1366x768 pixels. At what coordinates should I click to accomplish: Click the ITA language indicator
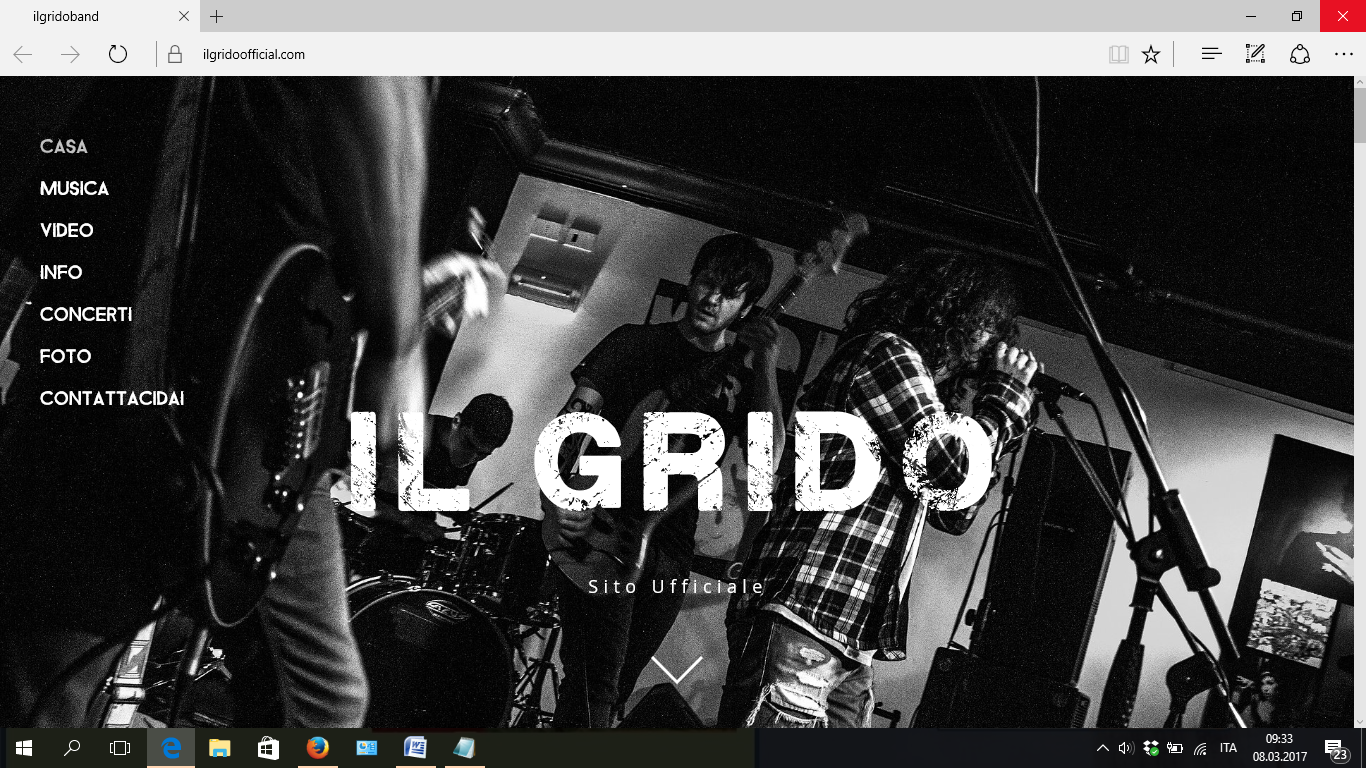[1228, 748]
